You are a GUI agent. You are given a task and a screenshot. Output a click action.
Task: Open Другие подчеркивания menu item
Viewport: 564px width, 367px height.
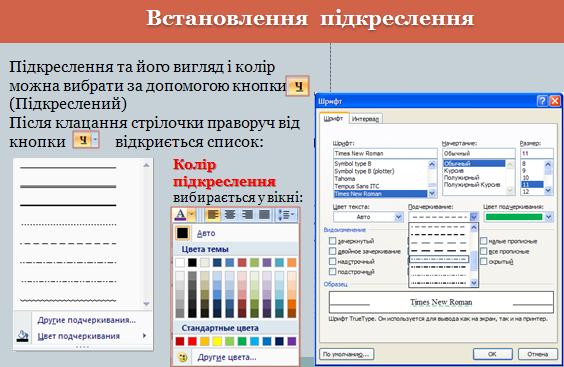point(86,320)
